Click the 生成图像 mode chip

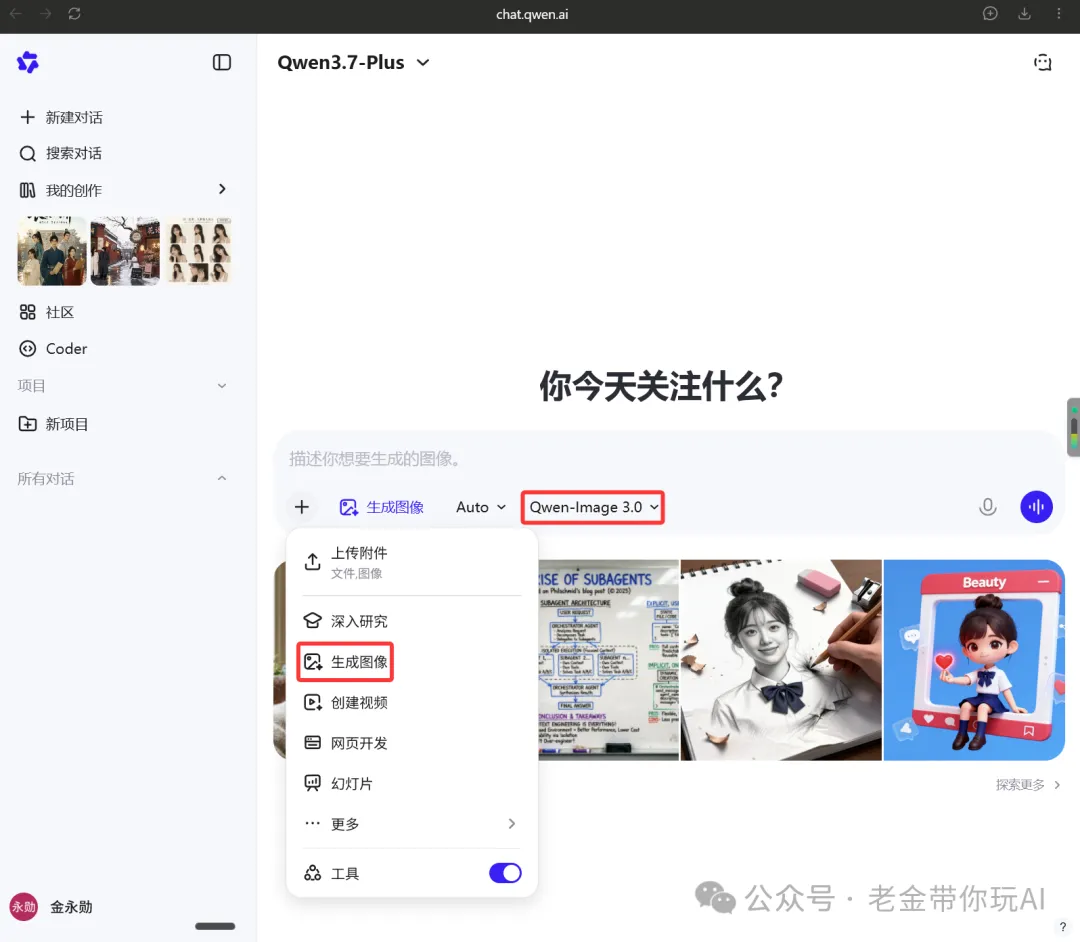pos(382,507)
